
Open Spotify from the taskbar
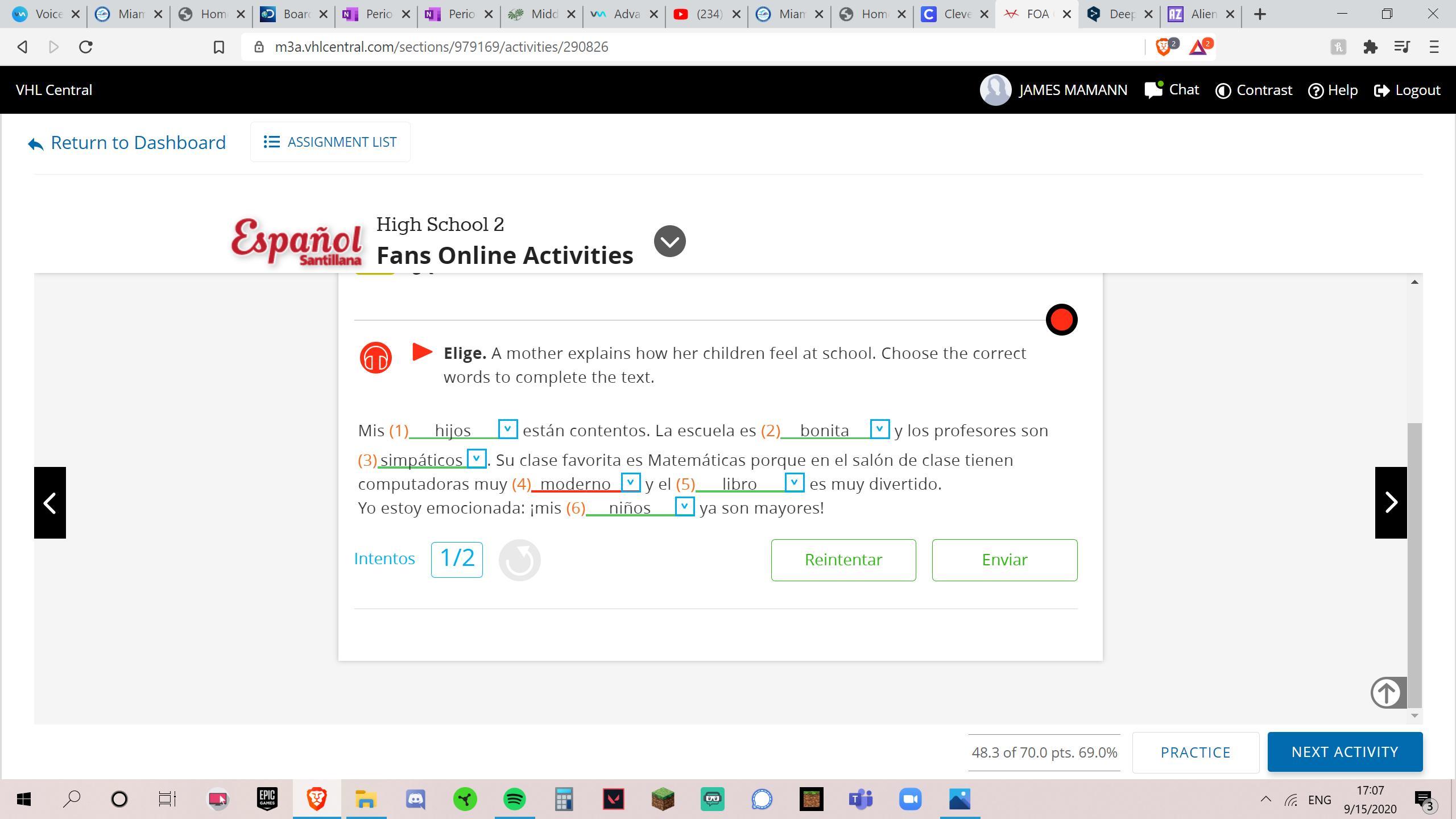514,799
